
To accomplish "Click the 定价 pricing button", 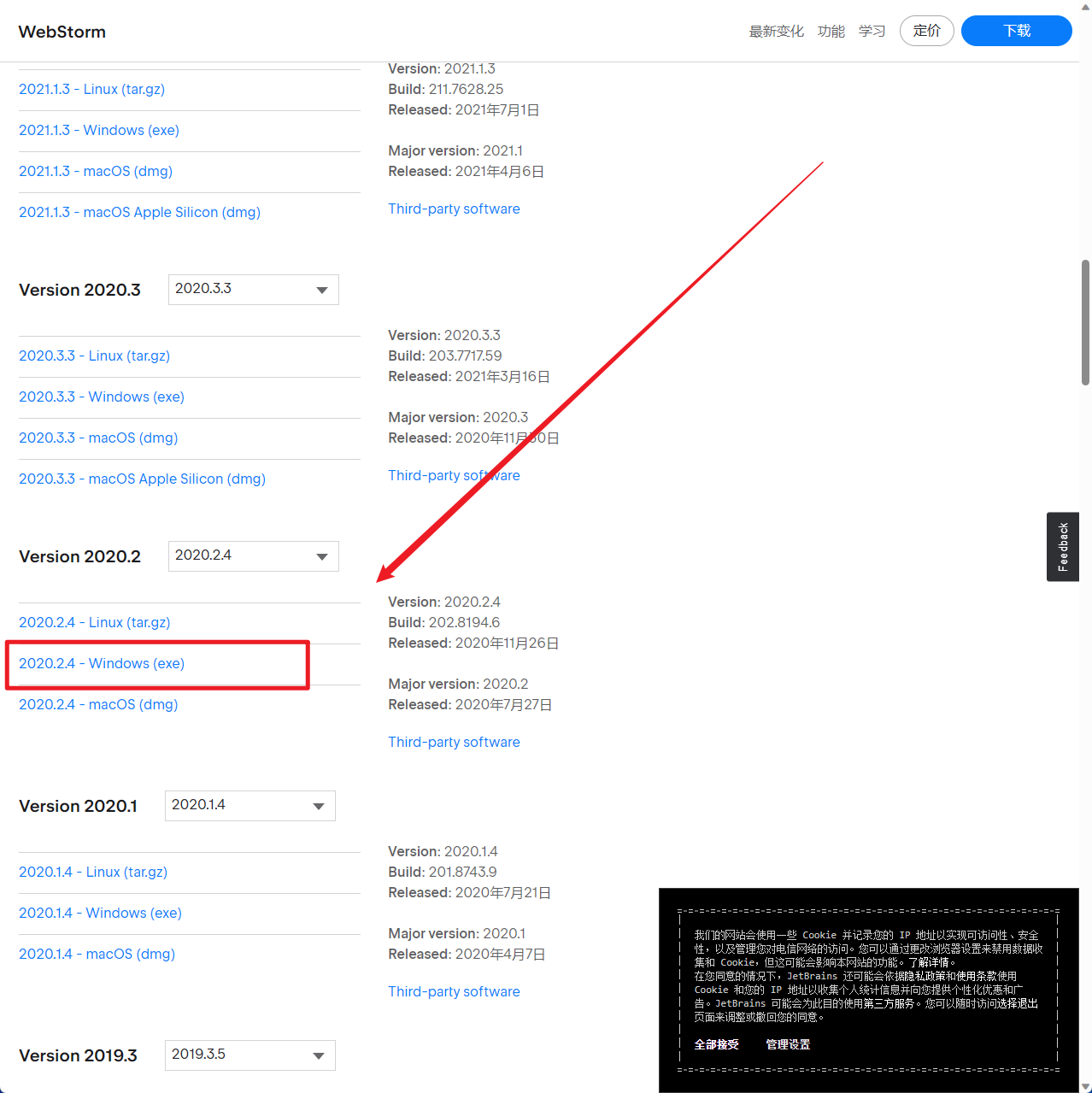I will point(926,31).
